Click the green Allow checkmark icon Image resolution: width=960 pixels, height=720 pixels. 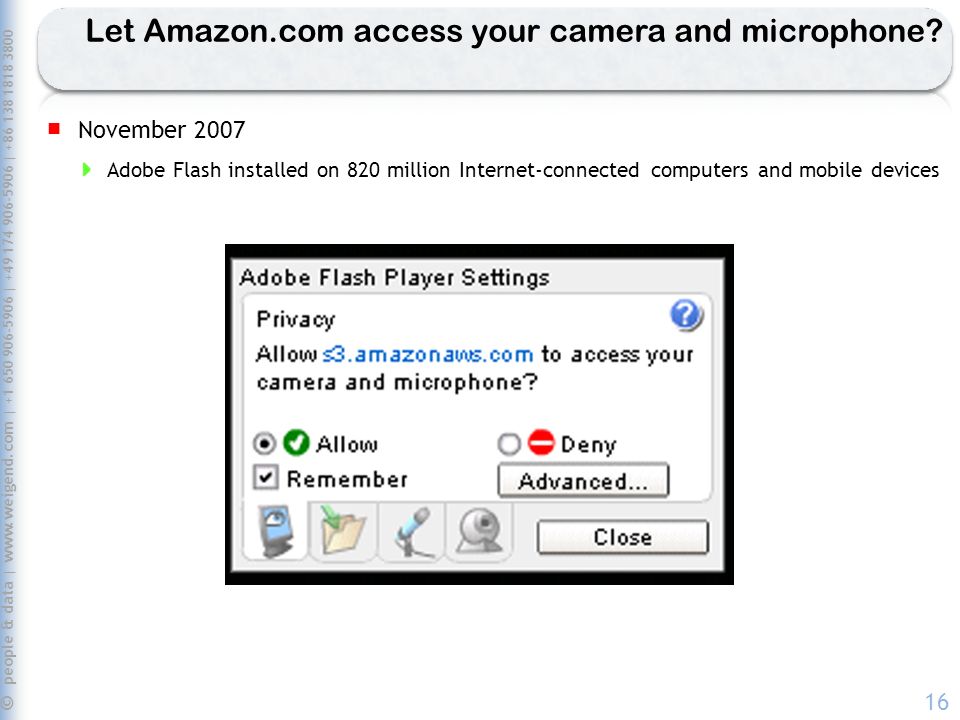coord(296,443)
